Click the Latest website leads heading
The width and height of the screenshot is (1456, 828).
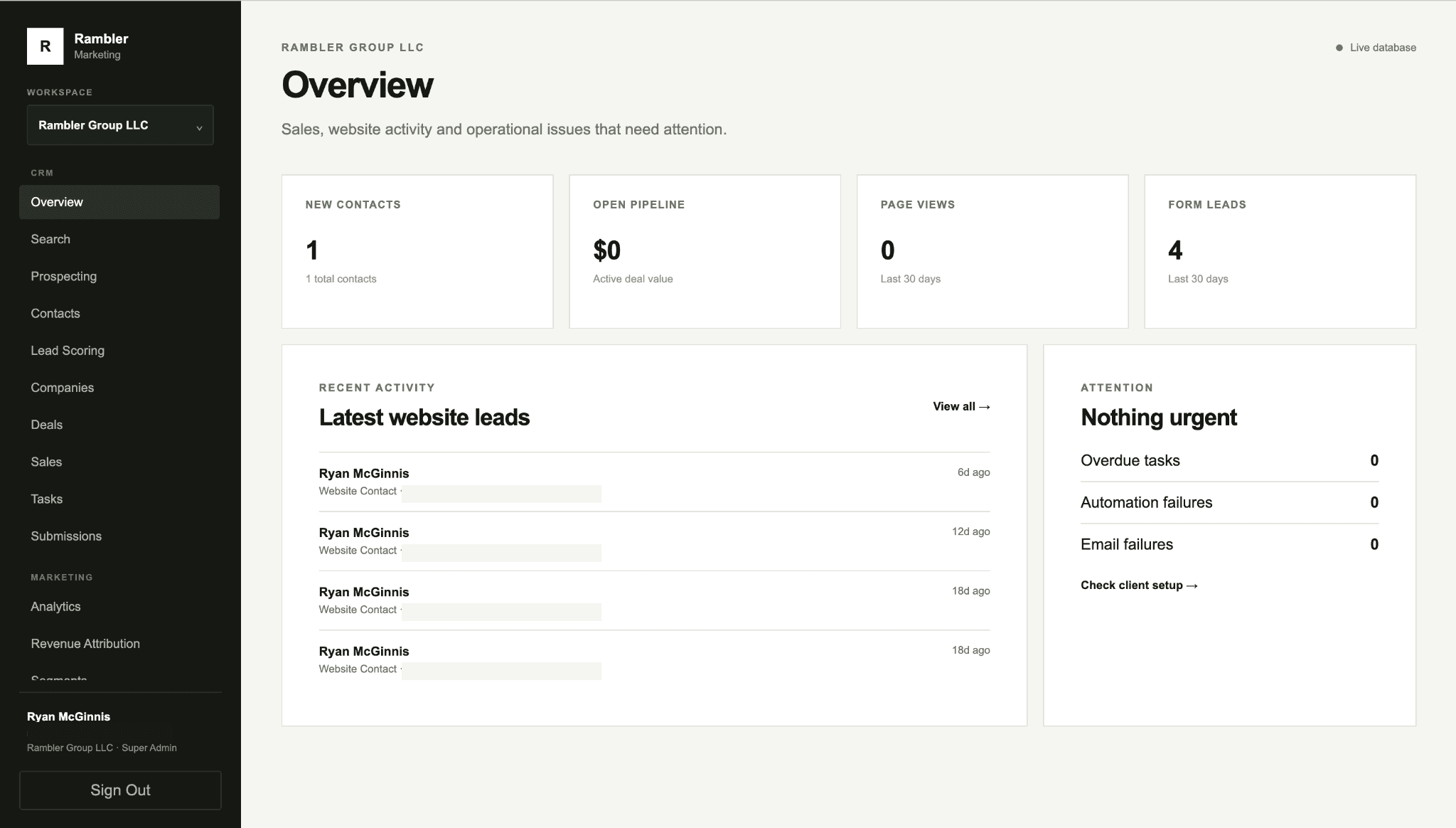[x=424, y=417]
